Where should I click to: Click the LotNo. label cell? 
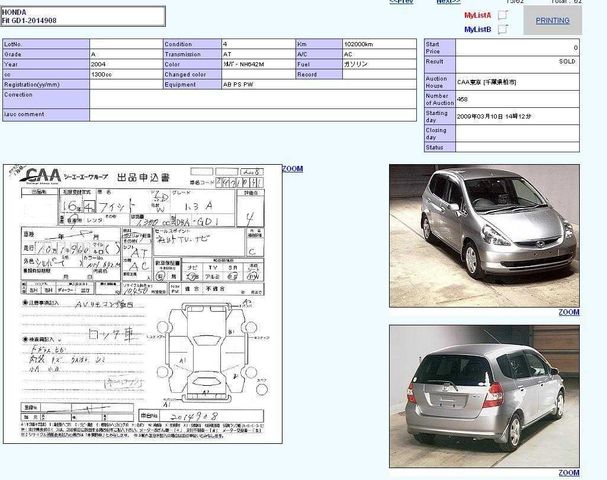46,44
